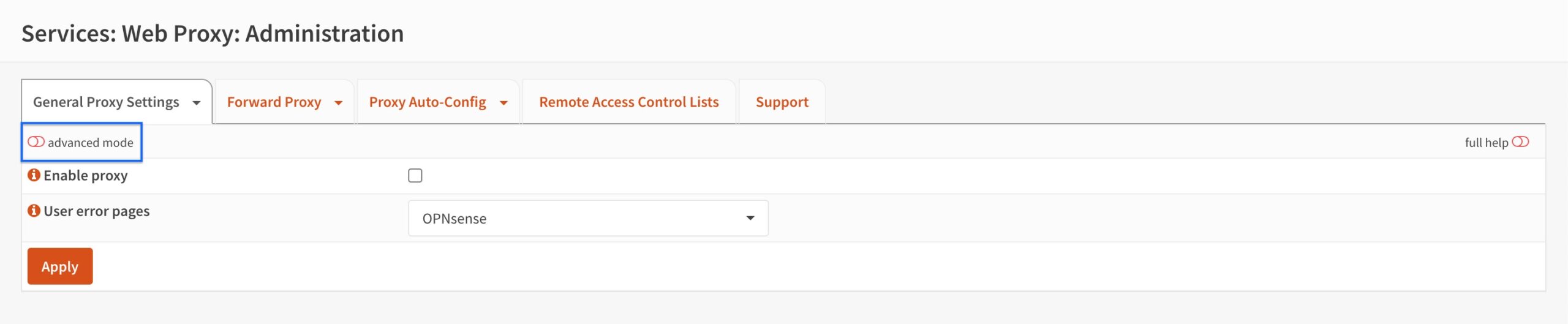Viewport: 1568px width, 324px height.
Task: Click the Services: Web Proxy: Administration heading
Action: tap(213, 33)
